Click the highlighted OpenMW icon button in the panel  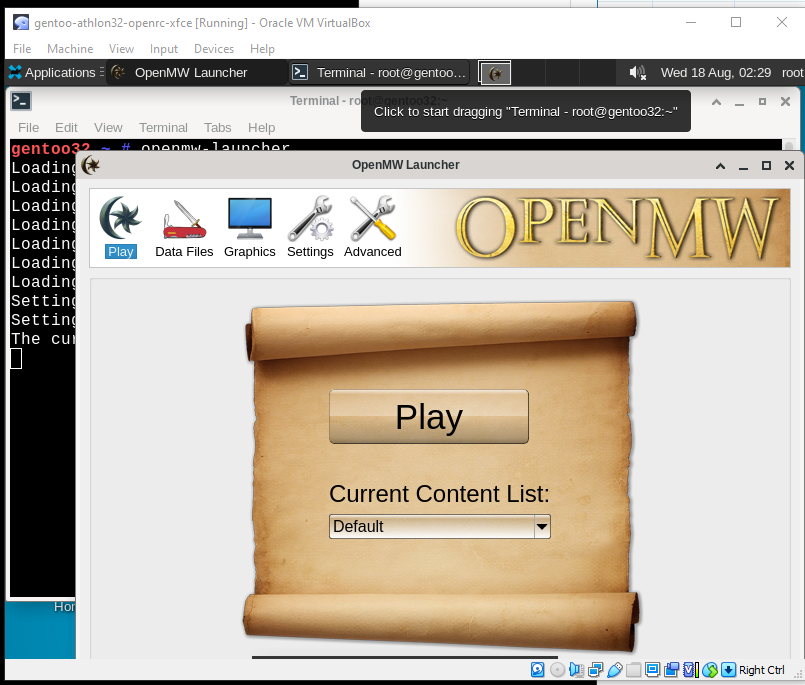[x=494, y=73]
